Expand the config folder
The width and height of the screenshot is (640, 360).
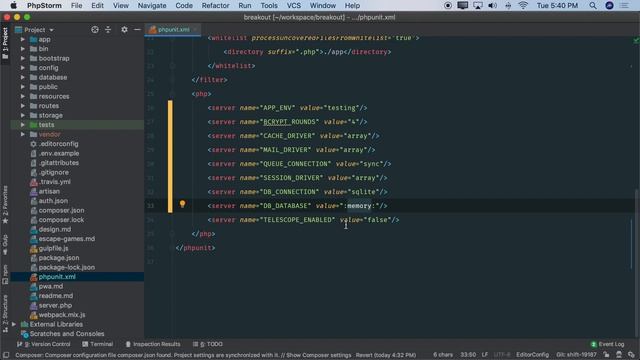coord(23,68)
